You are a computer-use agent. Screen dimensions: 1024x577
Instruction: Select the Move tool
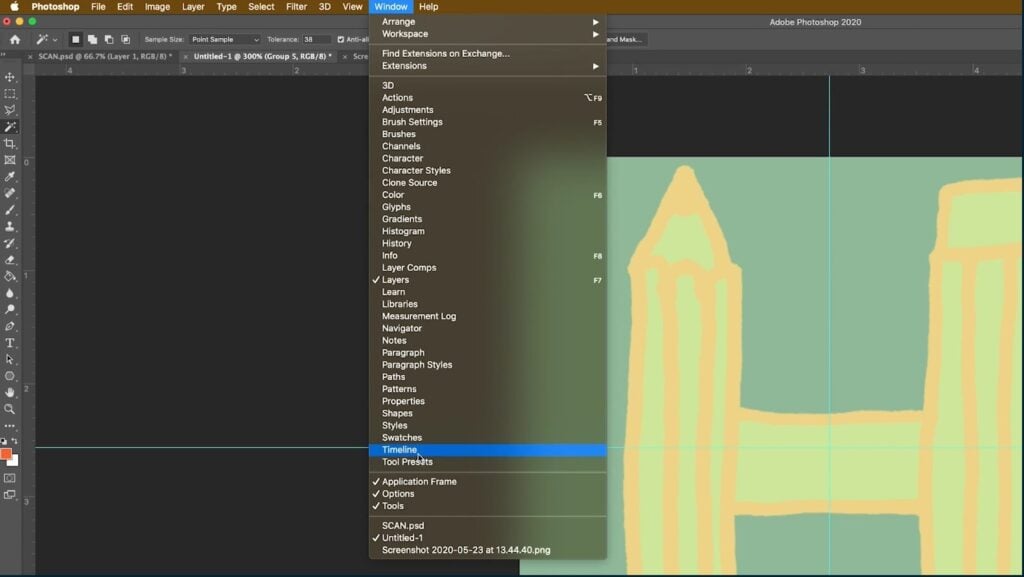[x=10, y=77]
